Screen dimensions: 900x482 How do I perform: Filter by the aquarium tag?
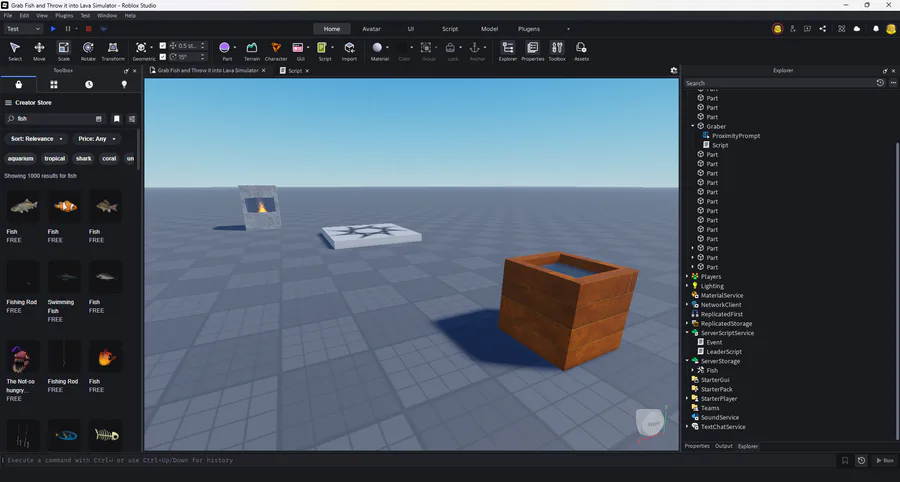coord(21,158)
